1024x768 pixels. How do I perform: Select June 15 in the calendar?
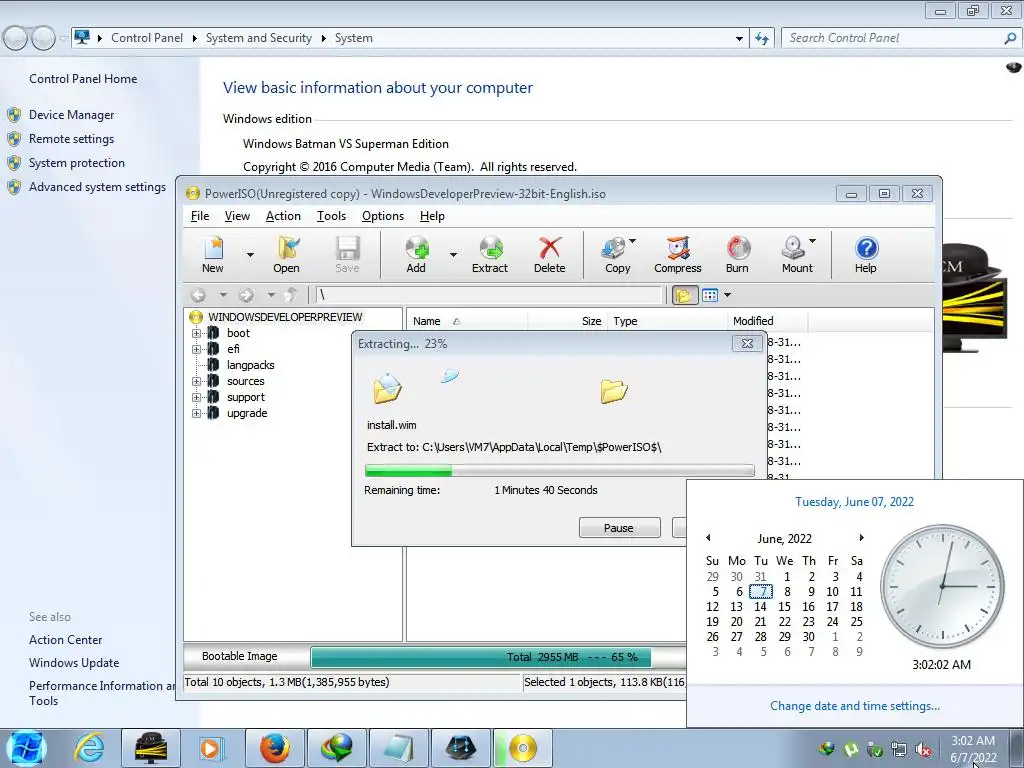click(x=784, y=607)
